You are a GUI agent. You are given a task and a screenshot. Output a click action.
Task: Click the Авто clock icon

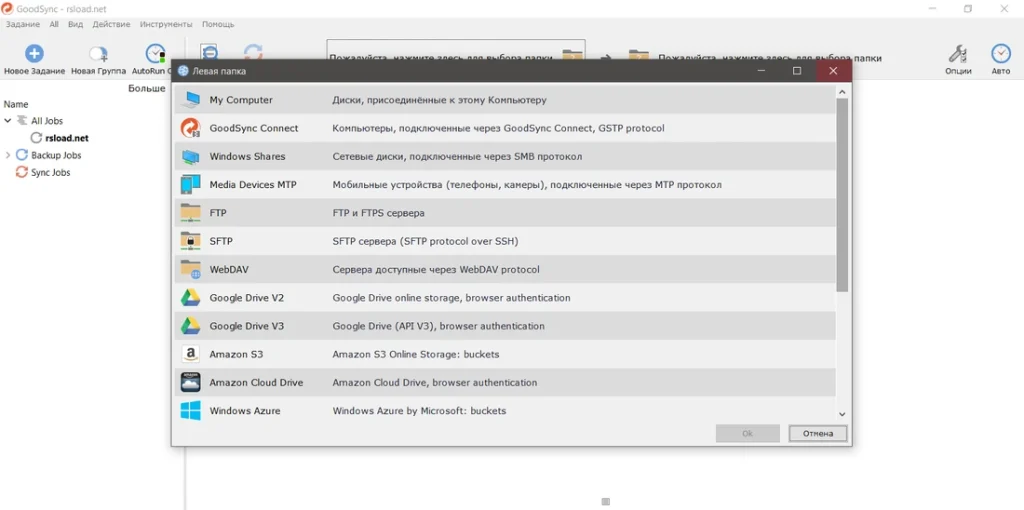(1000, 54)
